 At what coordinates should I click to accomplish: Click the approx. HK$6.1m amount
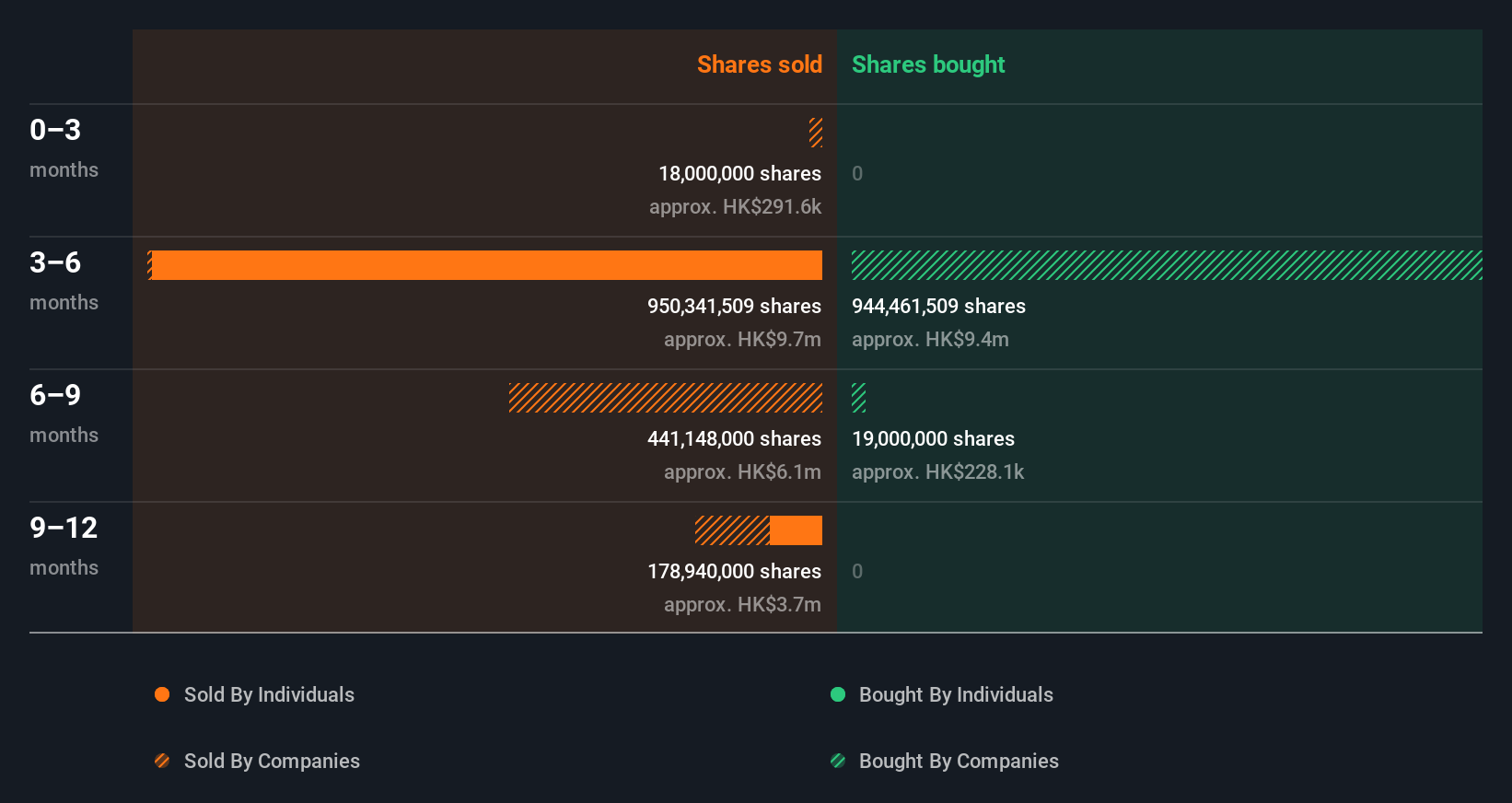click(742, 471)
